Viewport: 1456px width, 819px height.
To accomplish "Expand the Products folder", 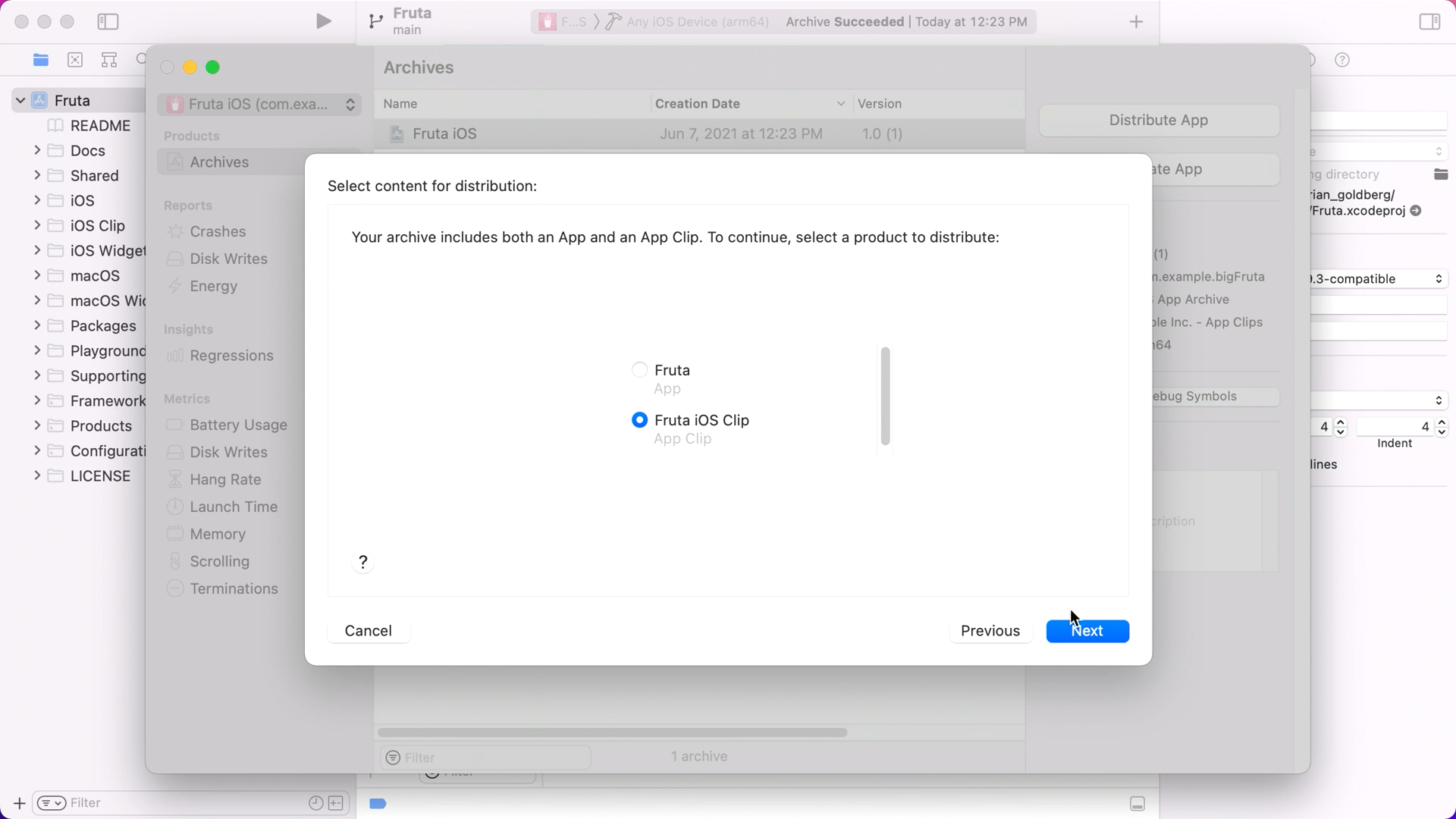I will [x=37, y=425].
